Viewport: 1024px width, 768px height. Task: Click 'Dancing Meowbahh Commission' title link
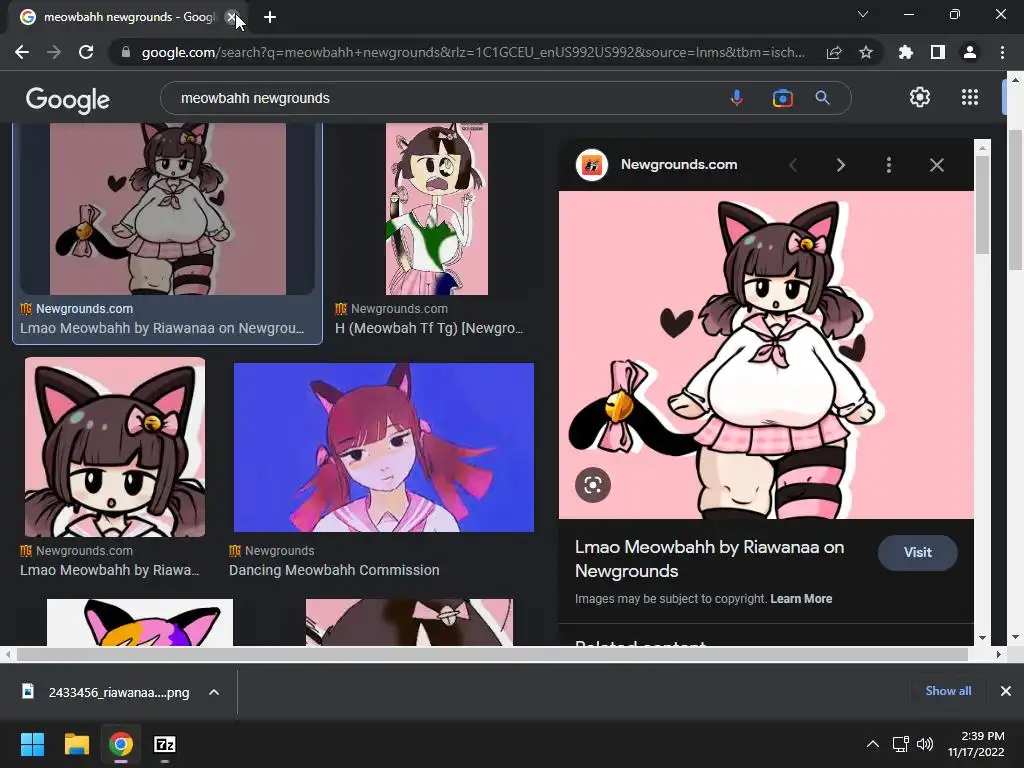(334, 570)
